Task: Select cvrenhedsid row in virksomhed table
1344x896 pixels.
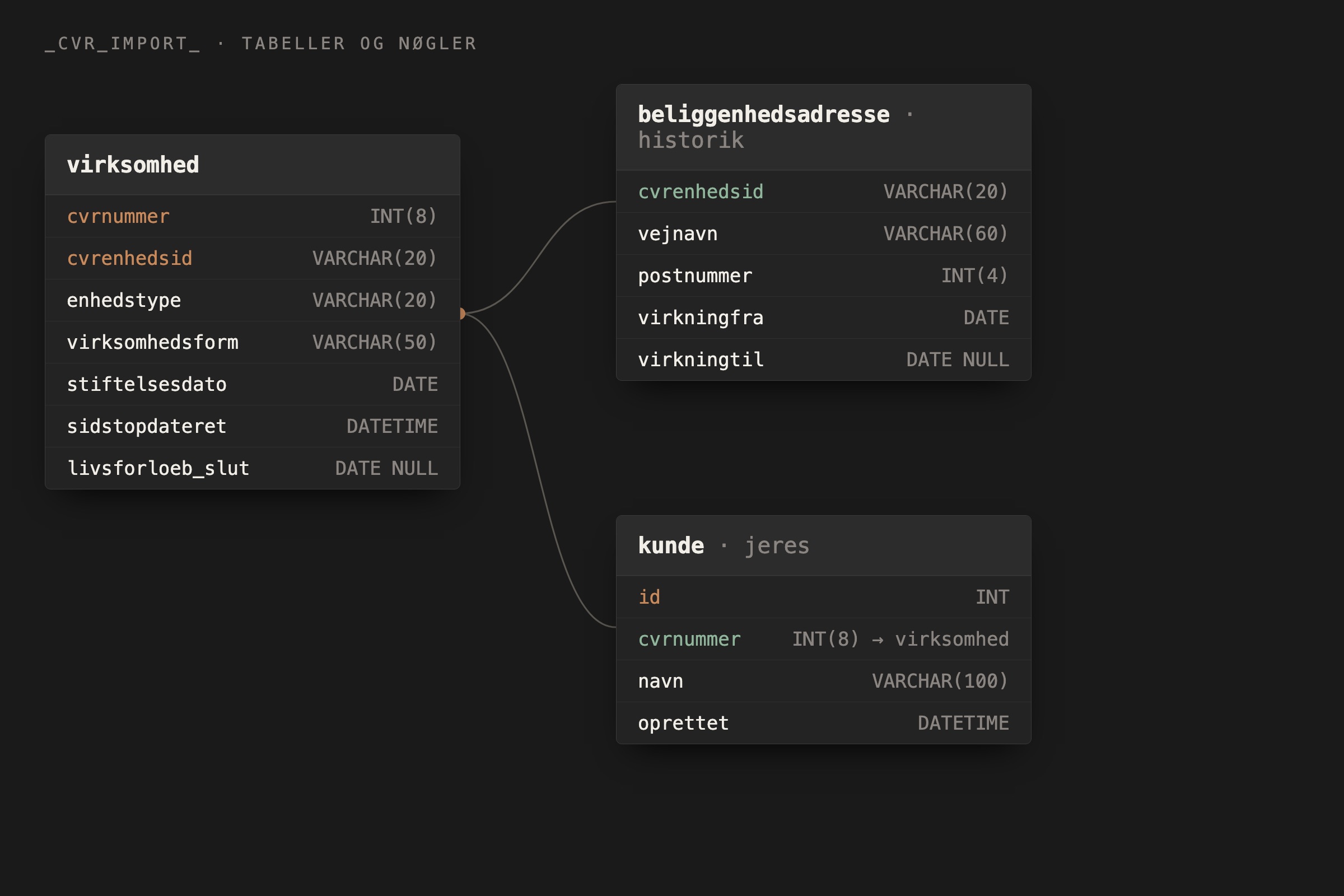Action: (x=253, y=258)
